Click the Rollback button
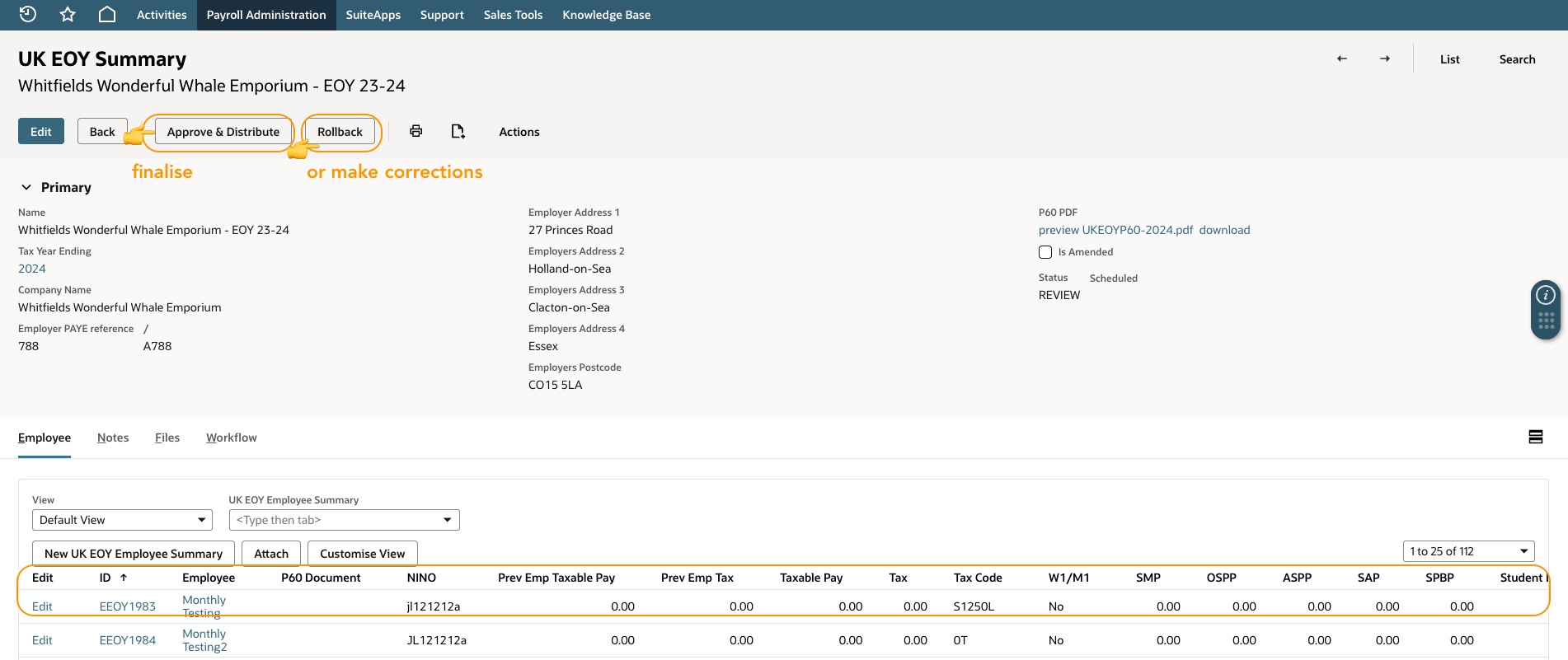 (340, 132)
